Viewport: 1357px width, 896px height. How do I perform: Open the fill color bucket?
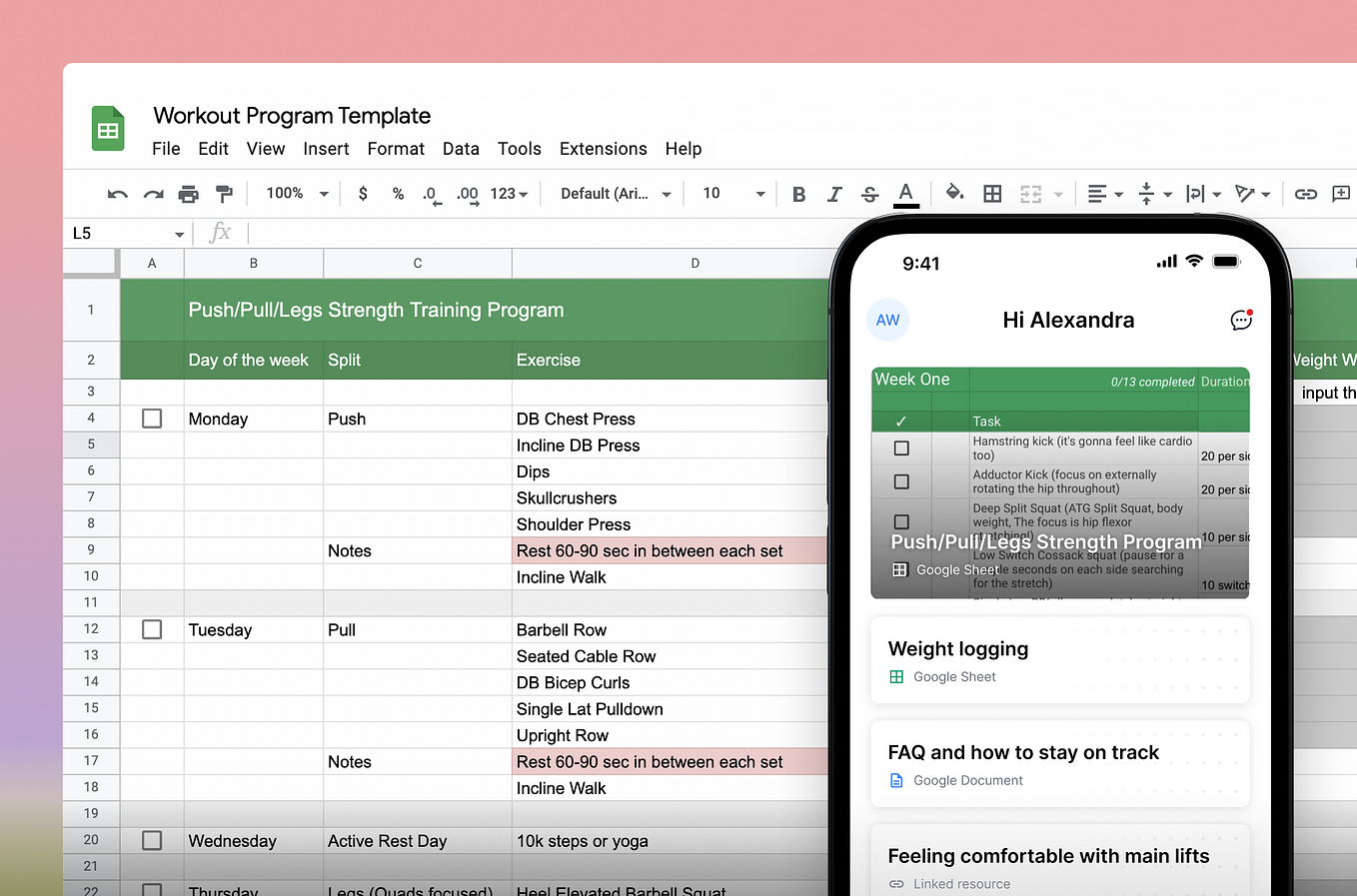tap(955, 193)
